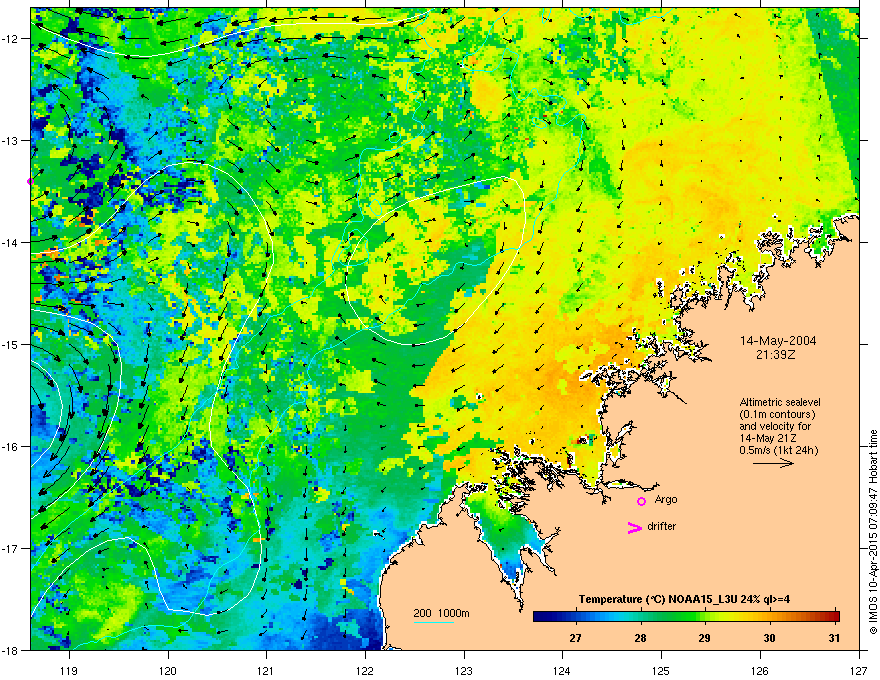Click the longitude axis label 122
880x680 pixels.
point(365,670)
